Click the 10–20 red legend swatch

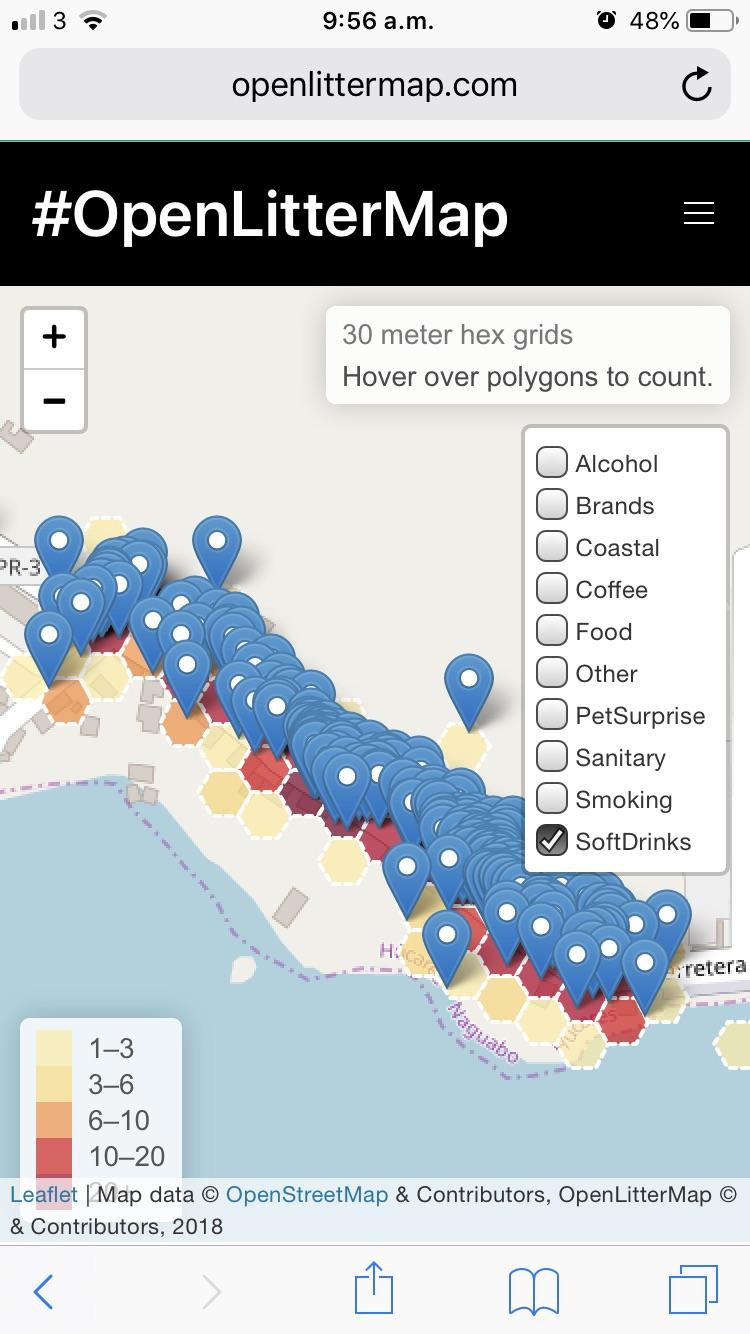click(54, 1156)
